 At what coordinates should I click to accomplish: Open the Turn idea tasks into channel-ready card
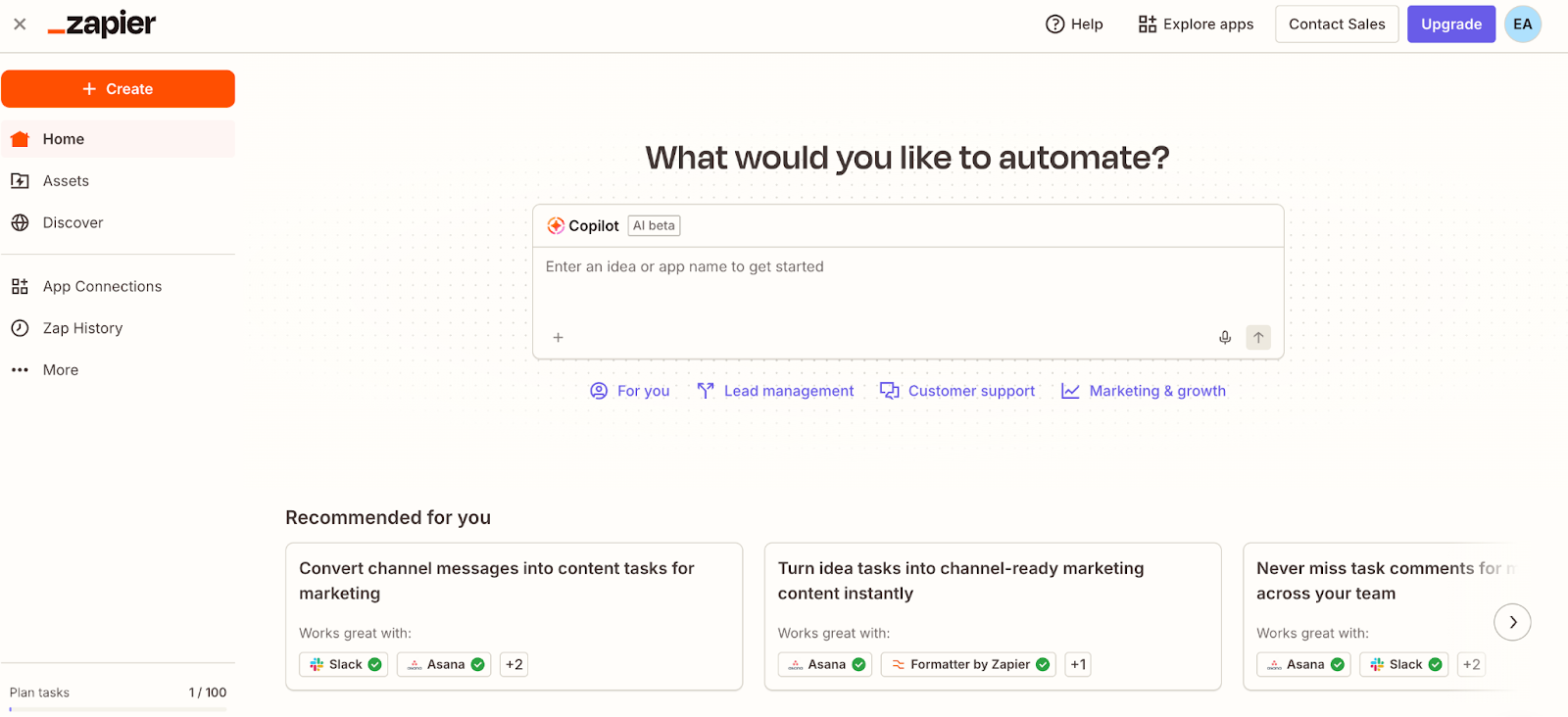tap(993, 617)
